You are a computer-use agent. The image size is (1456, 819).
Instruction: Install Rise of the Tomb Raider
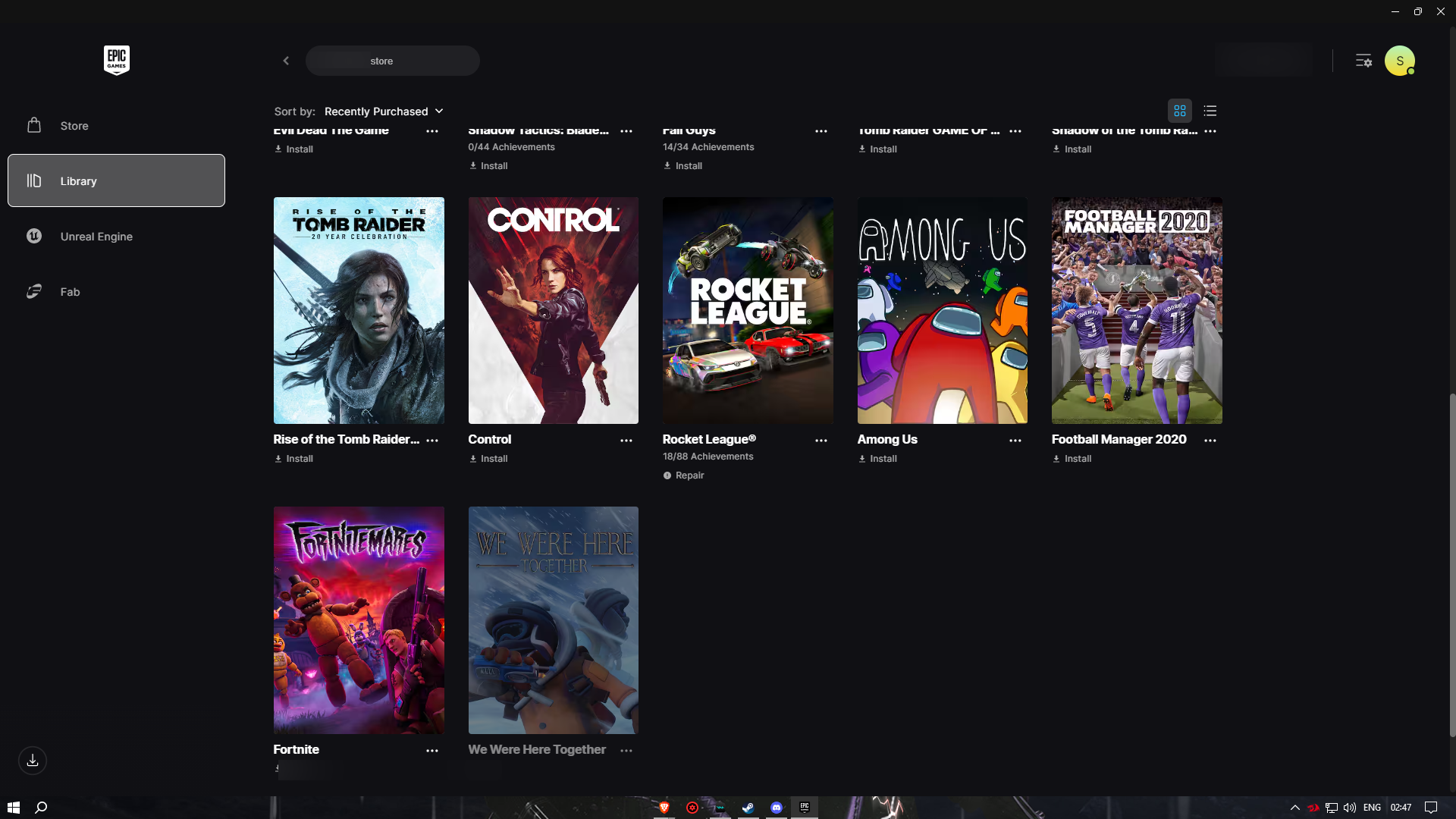pos(293,459)
